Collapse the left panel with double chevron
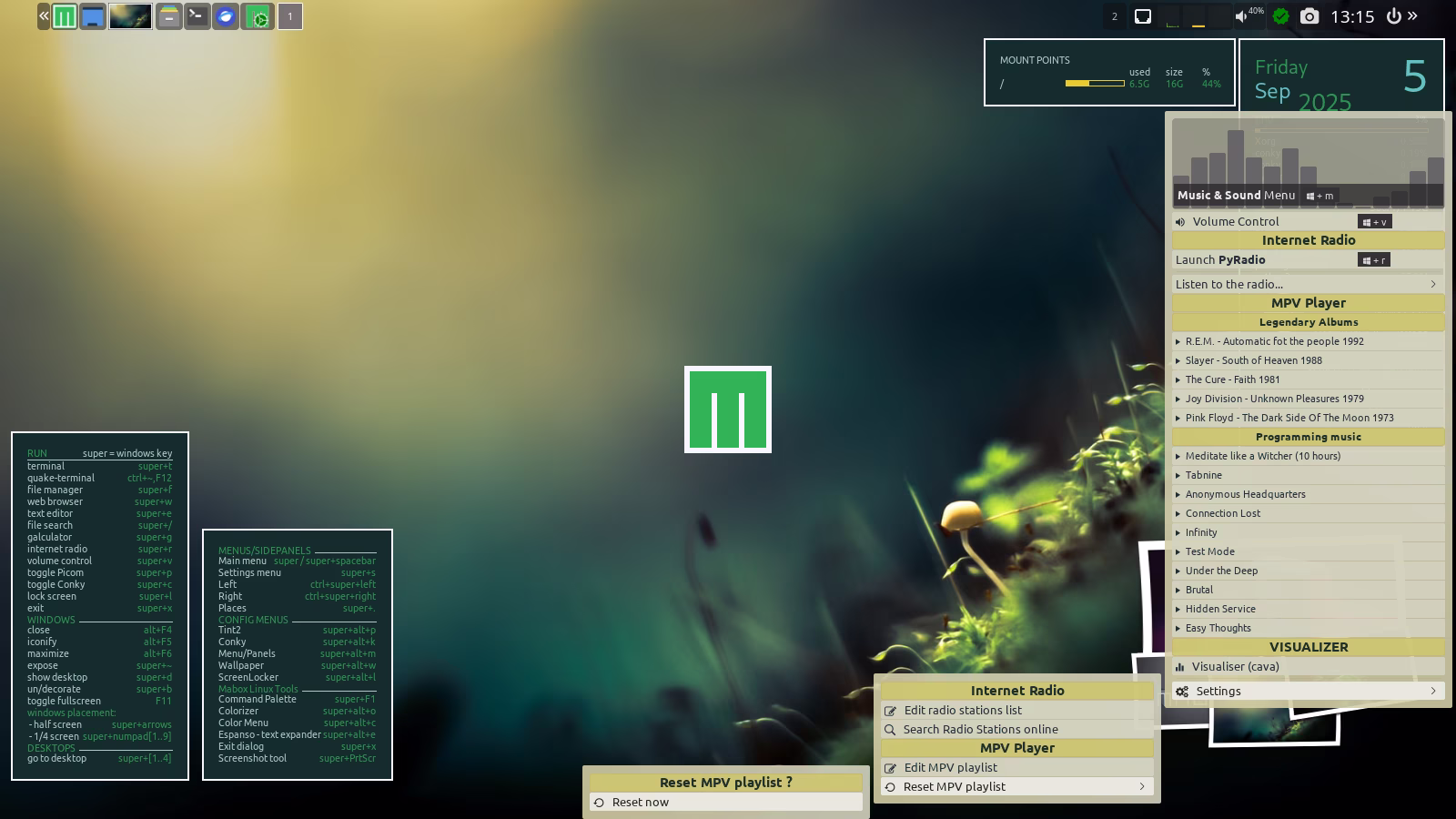 (44, 16)
